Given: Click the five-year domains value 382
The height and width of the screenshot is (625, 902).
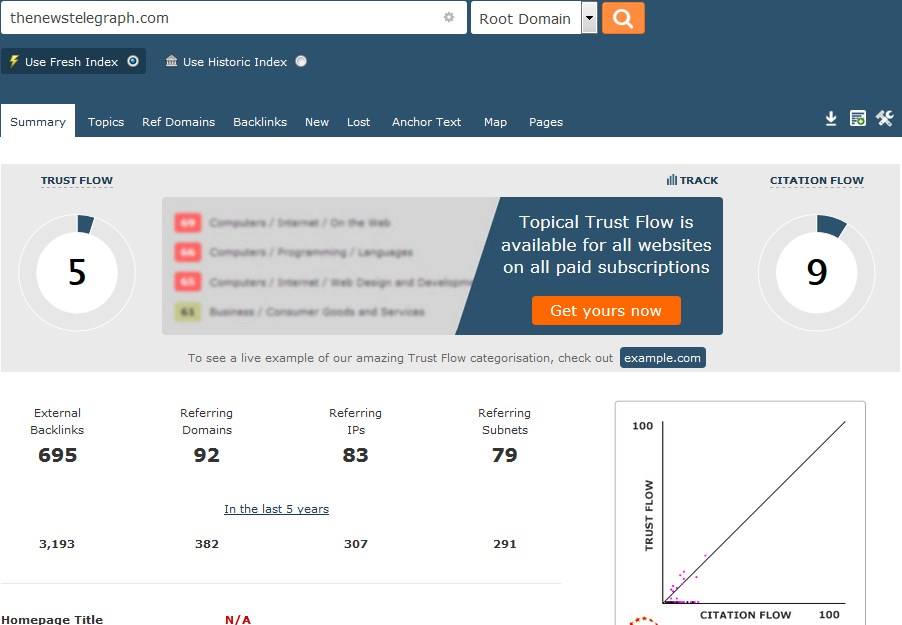Looking at the screenshot, I should coord(207,544).
